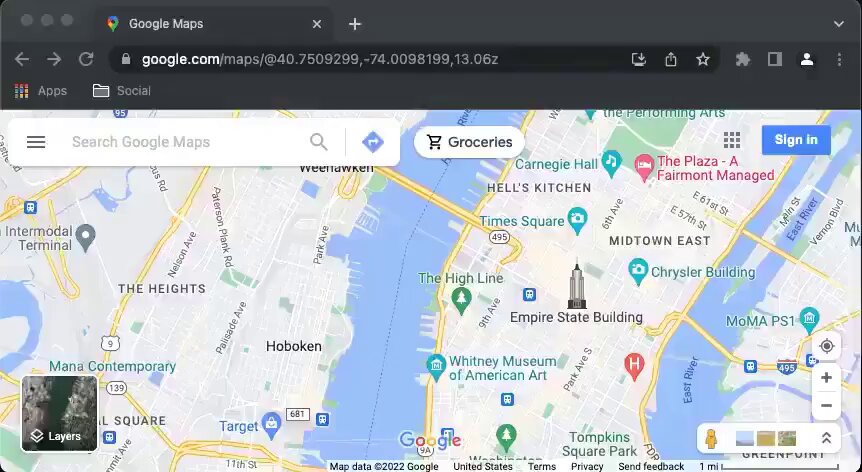Click the Carnegie Hall music pin
862x472 pixels.
[611, 164]
